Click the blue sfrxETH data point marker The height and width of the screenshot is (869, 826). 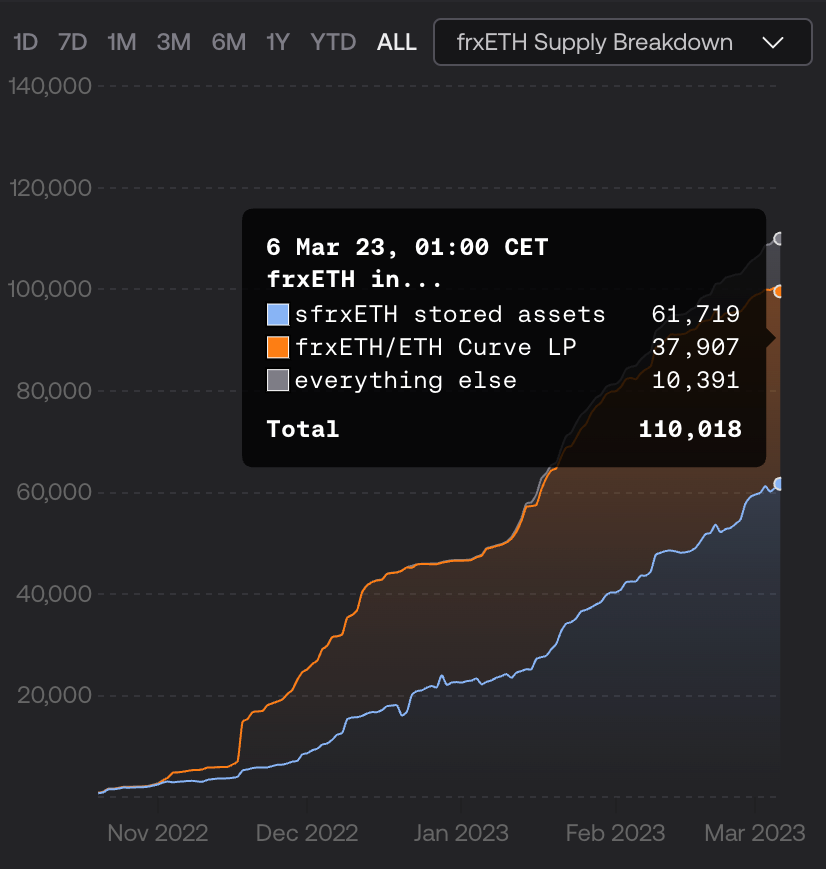point(779,484)
